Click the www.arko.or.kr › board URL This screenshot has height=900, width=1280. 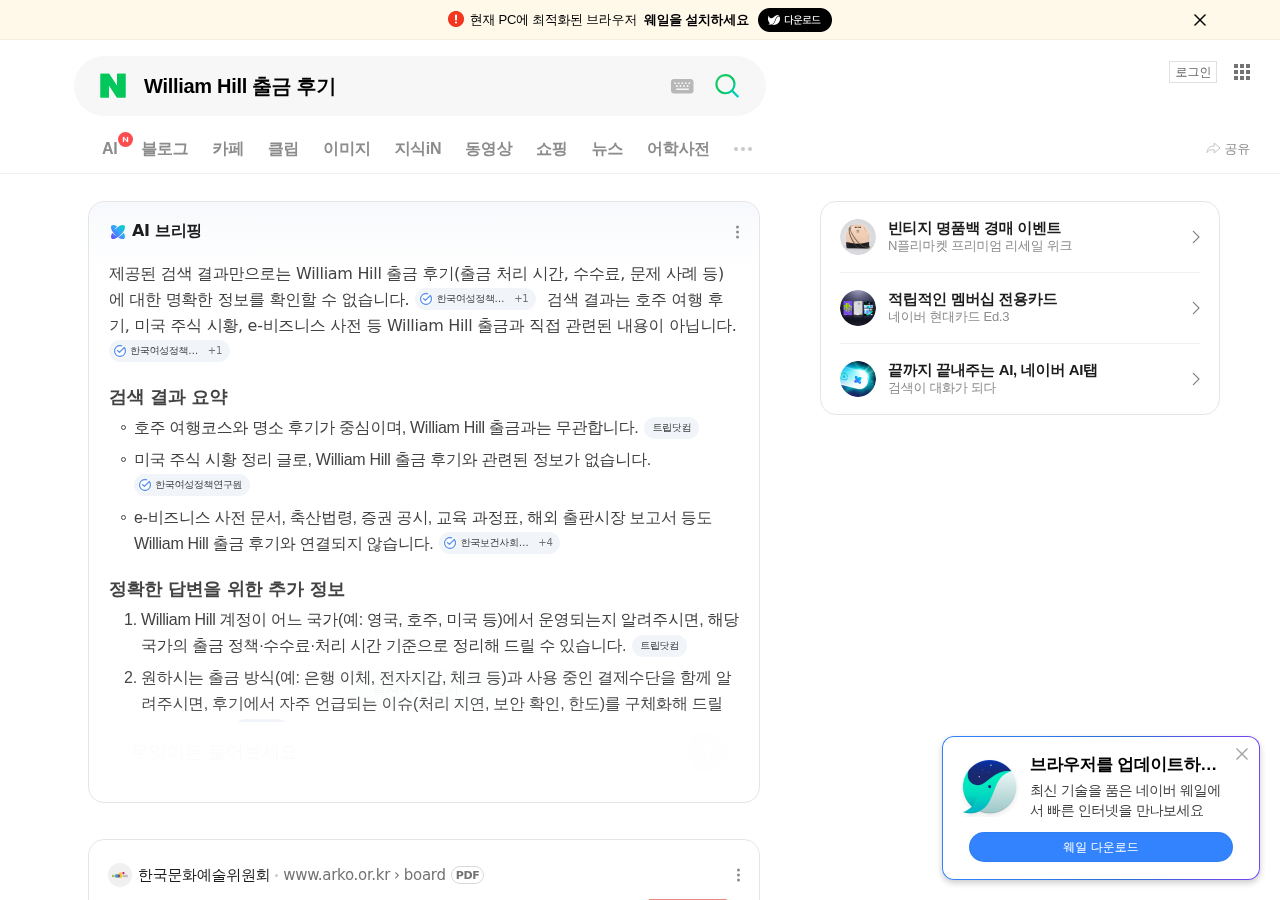(x=364, y=875)
